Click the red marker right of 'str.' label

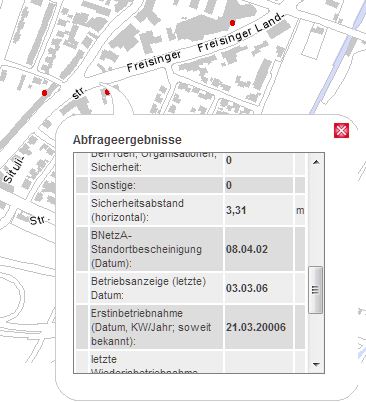(107, 92)
